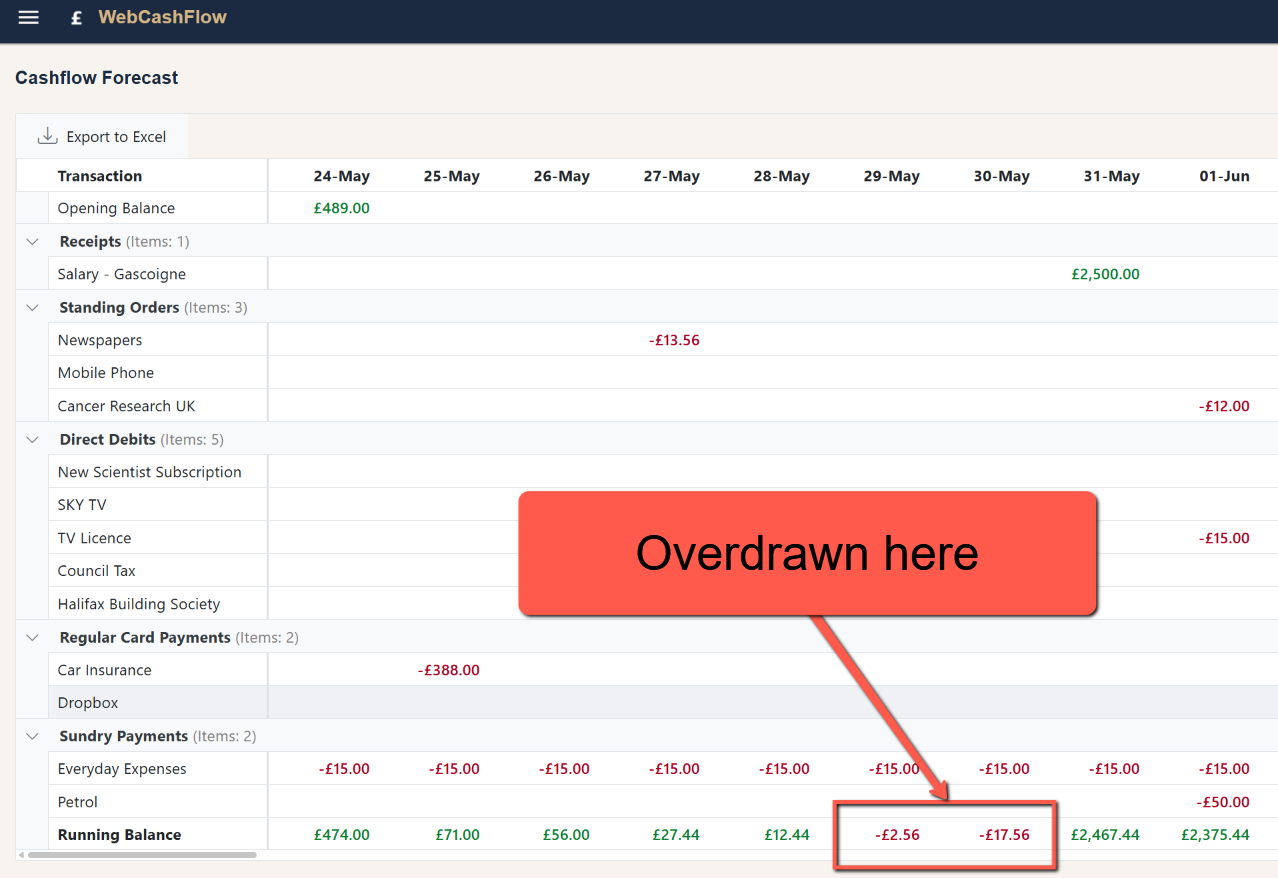Screen dimensions: 1278x878
Task: Click the -£50.00 petrol cell
Action: tap(1224, 802)
